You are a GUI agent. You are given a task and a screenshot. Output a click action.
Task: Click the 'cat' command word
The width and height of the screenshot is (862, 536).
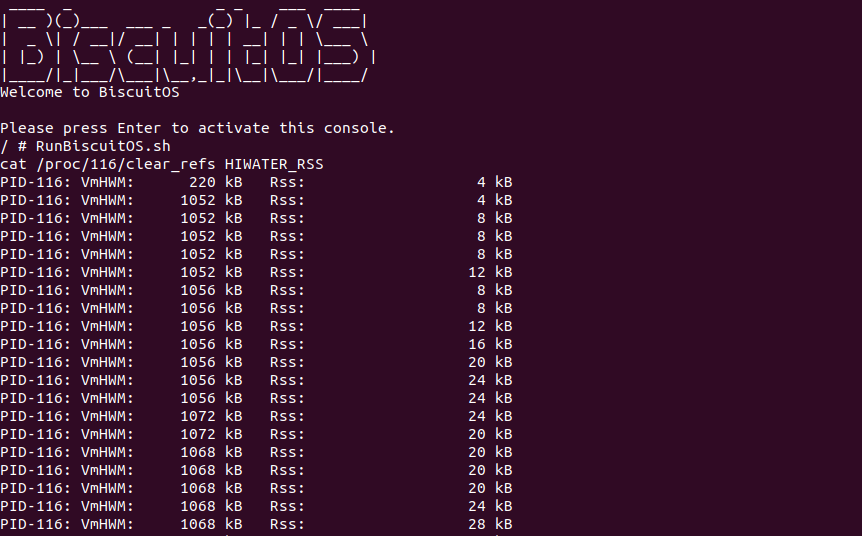(x=13, y=164)
